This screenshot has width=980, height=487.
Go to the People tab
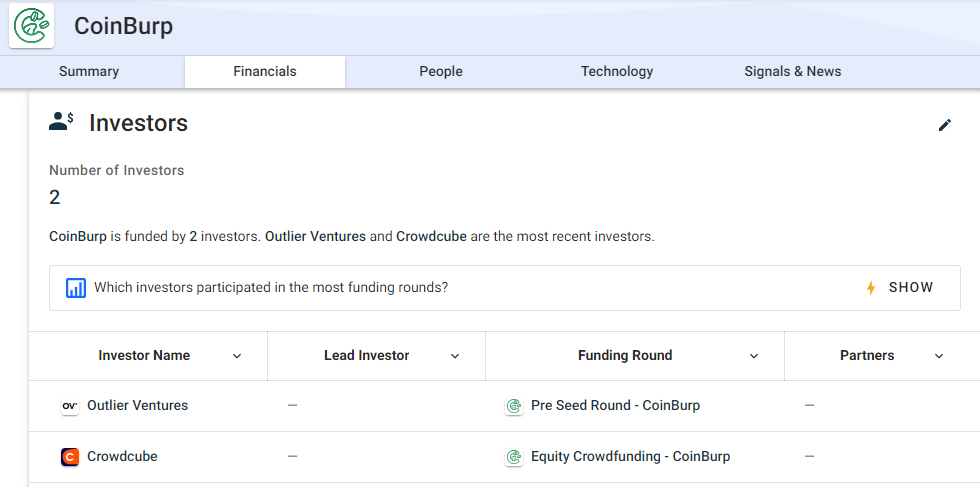click(441, 72)
